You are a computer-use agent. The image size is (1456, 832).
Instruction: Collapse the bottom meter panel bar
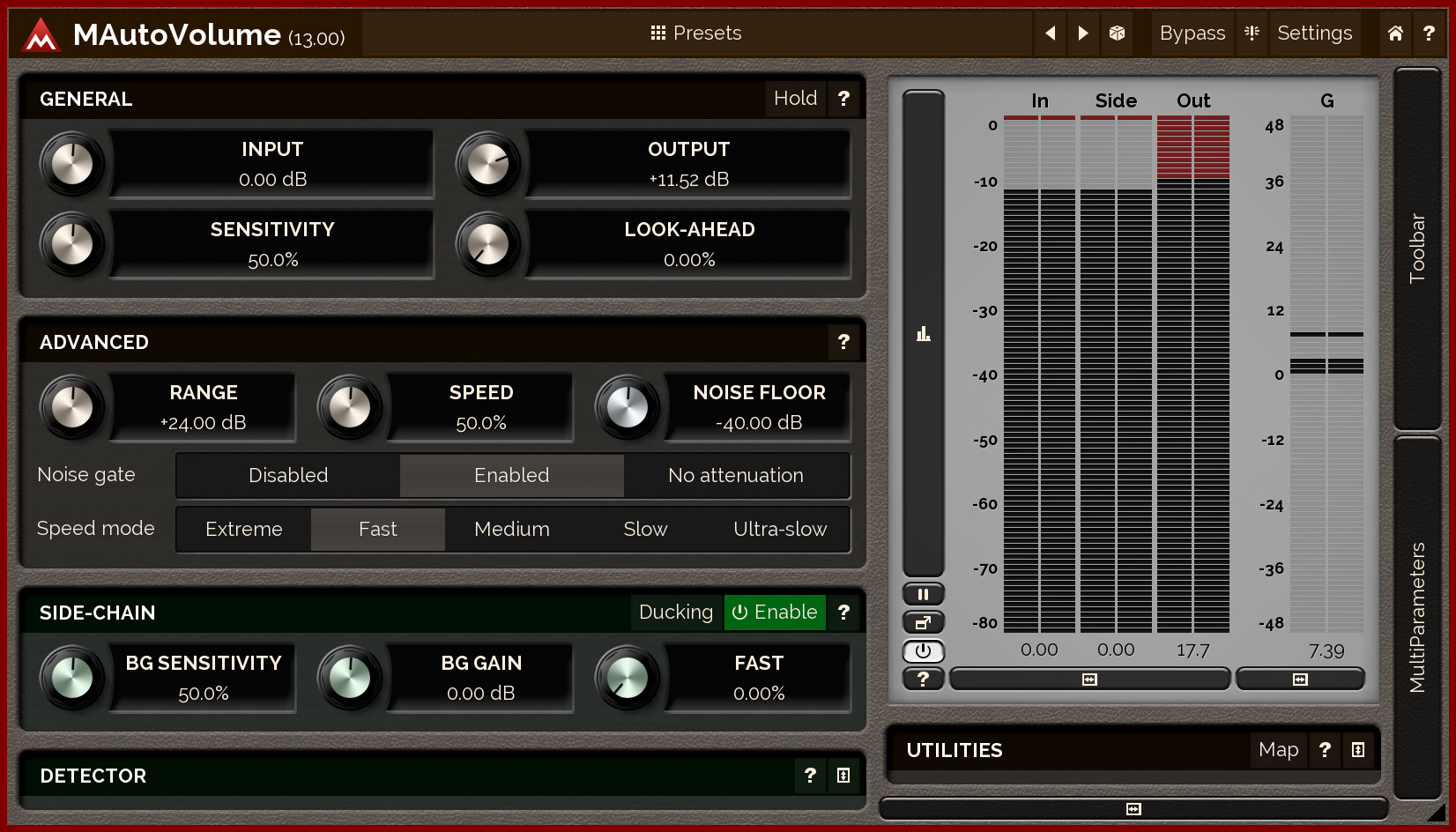(x=1133, y=809)
